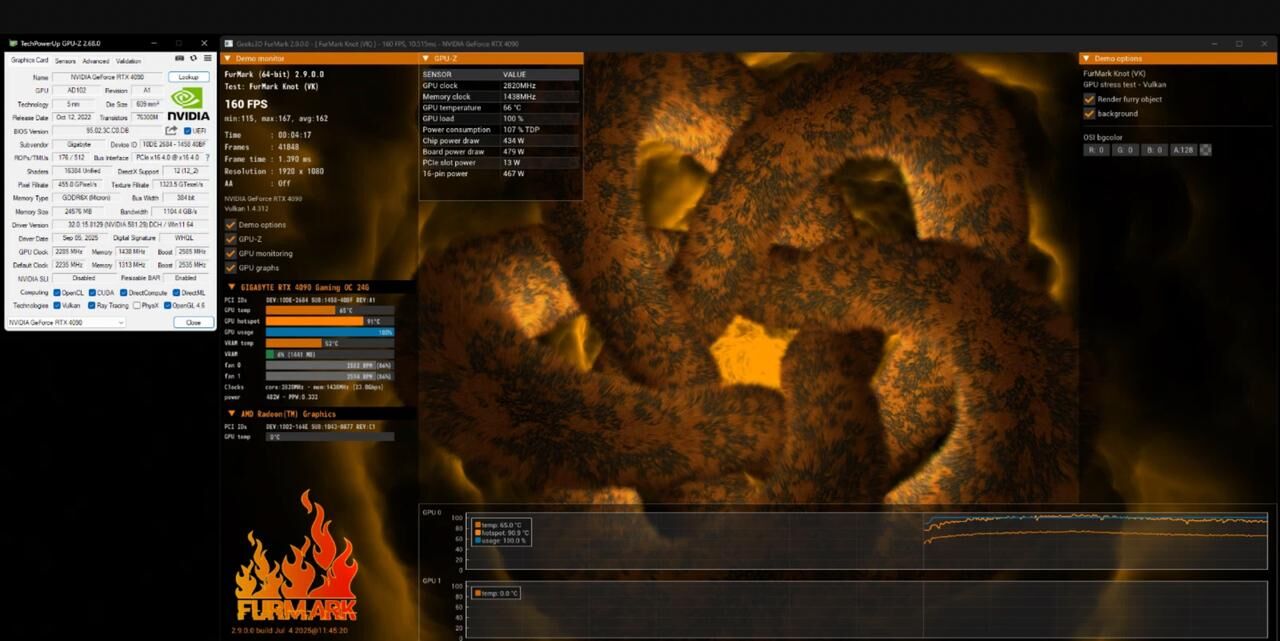Open the Advanced tab in GPU-Z

click(x=96, y=61)
